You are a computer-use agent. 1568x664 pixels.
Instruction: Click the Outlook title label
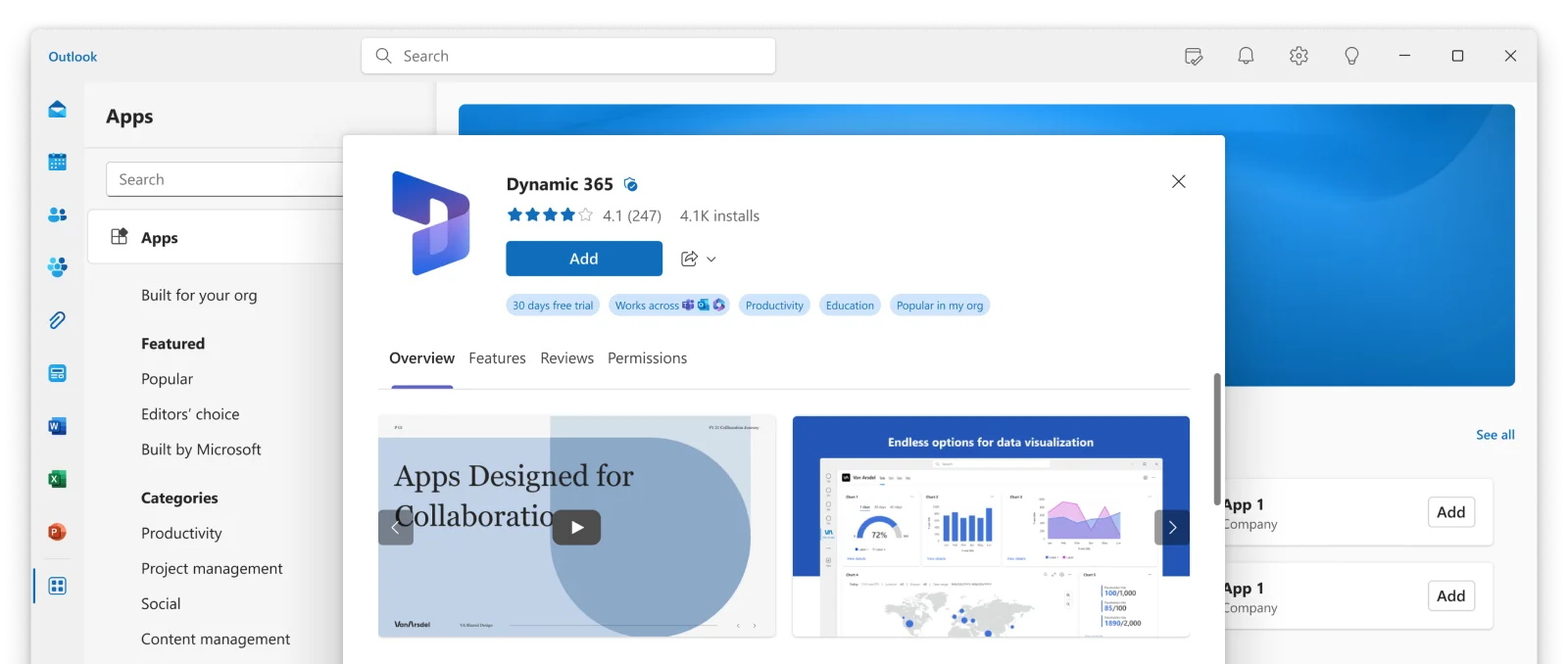73,57
